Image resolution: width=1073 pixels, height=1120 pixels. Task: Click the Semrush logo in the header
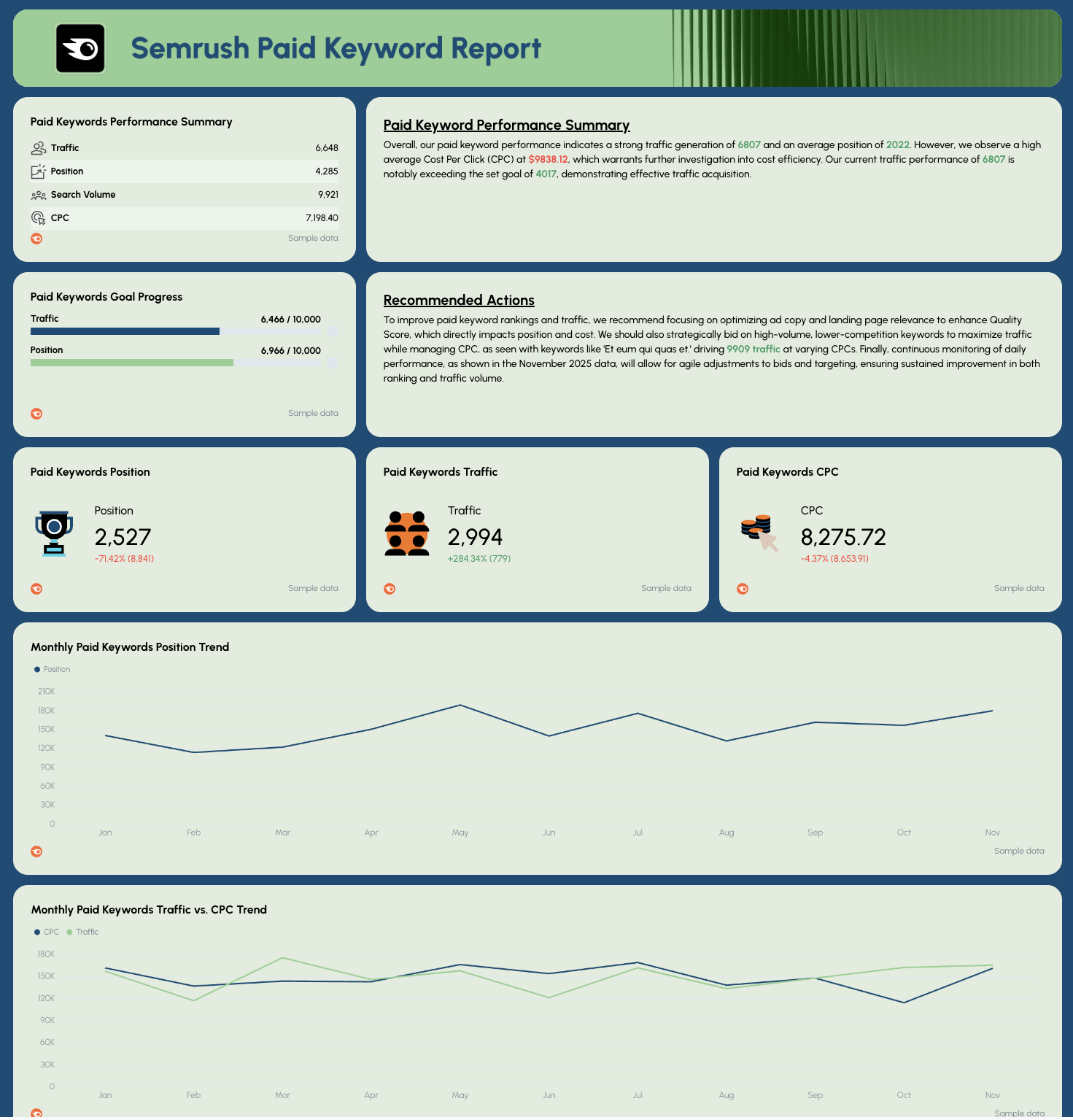coord(80,48)
